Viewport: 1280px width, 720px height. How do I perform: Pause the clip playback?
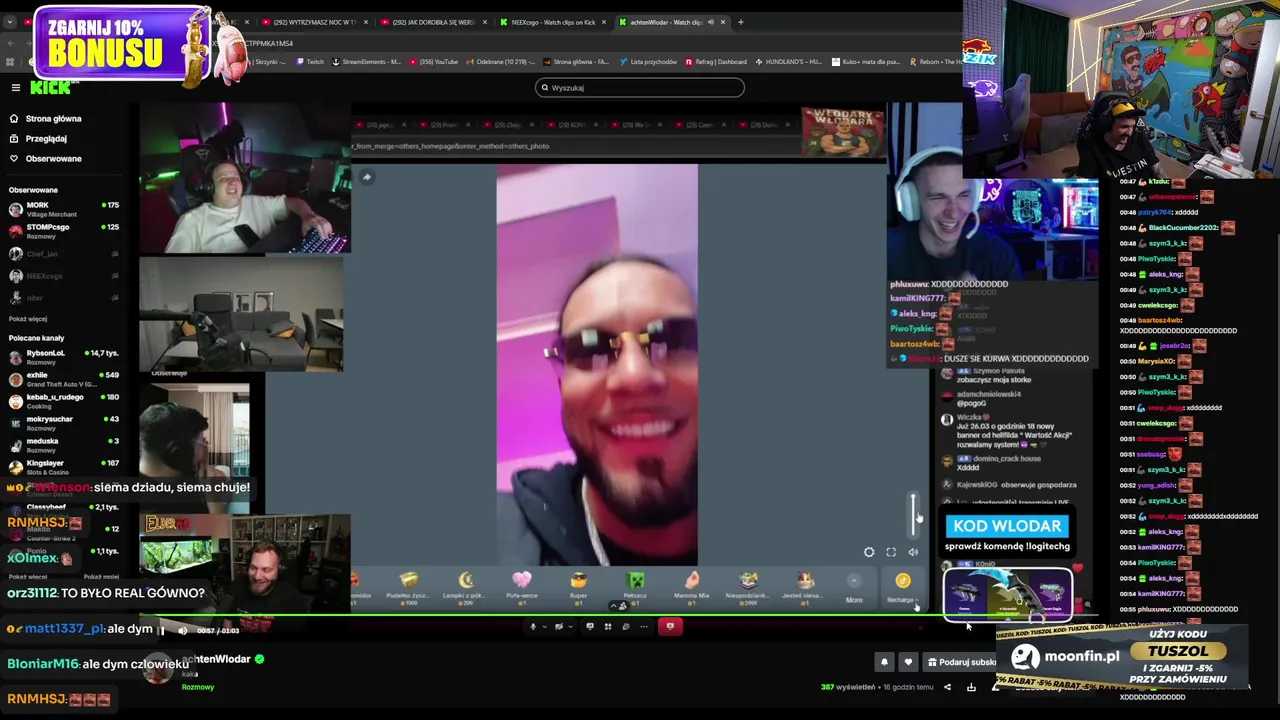[160, 631]
